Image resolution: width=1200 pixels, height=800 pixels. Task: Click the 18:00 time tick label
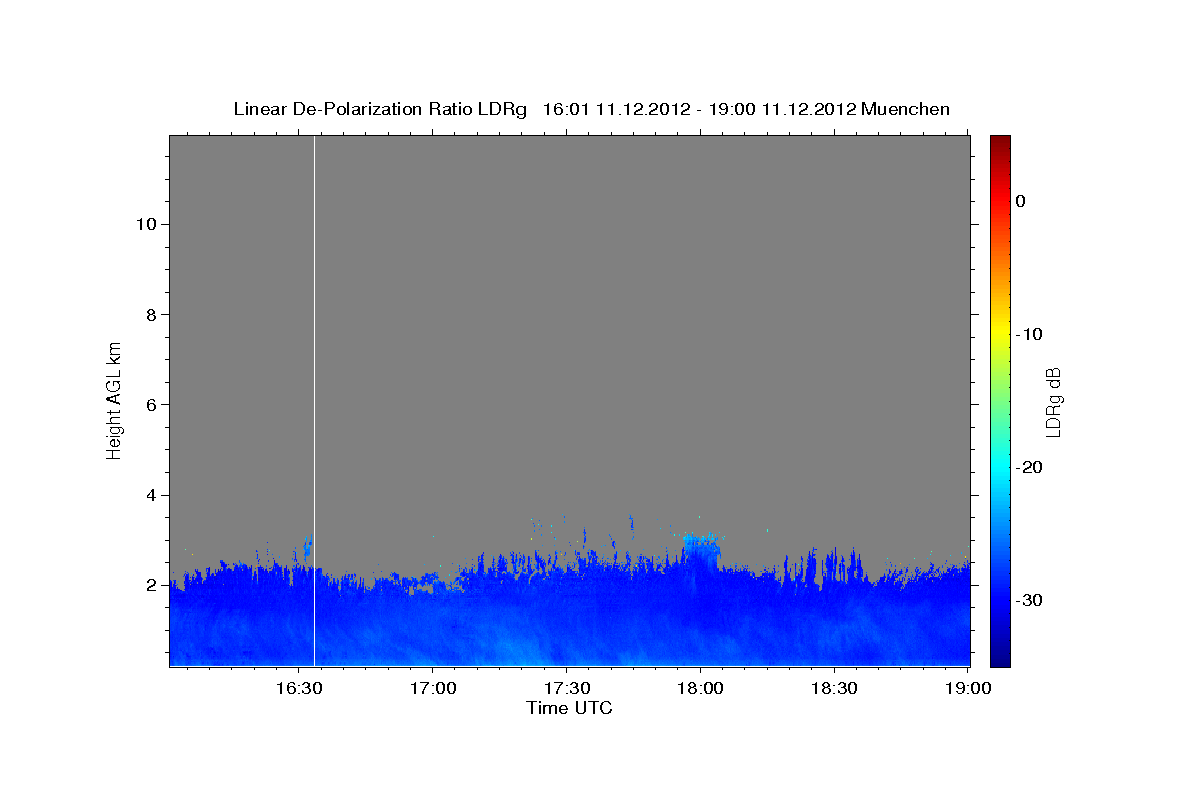pos(700,689)
